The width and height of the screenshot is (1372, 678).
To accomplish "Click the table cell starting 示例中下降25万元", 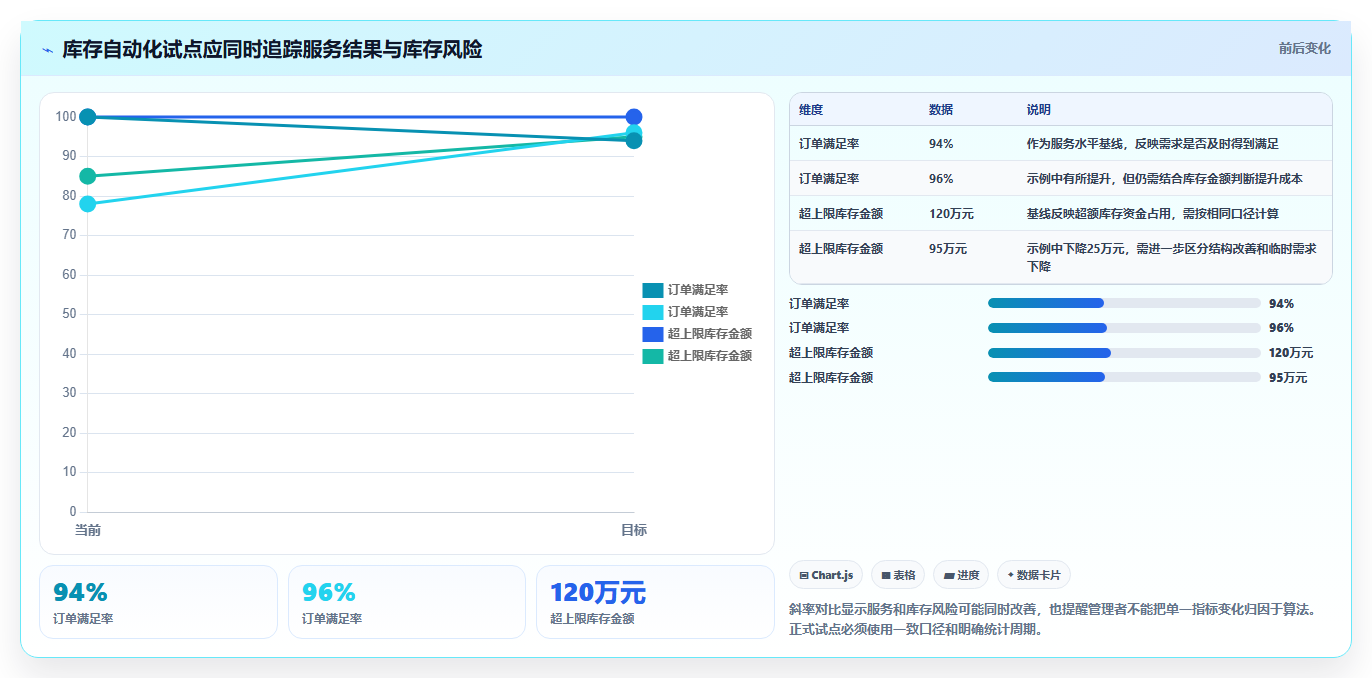I will pyautogui.click(x=1172, y=258).
